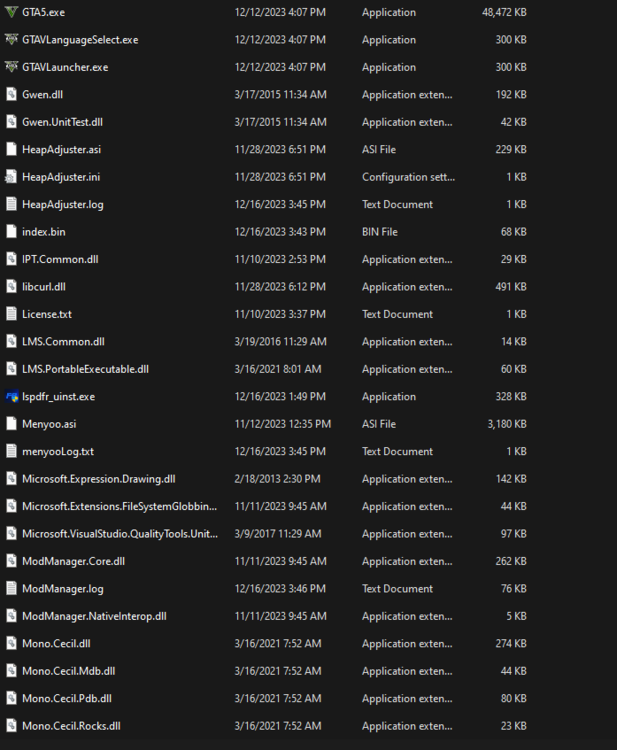The height and width of the screenshot is (750, 617).
Task: Click the ModManager.Core.dll file icon
Action: click(11, 561)
